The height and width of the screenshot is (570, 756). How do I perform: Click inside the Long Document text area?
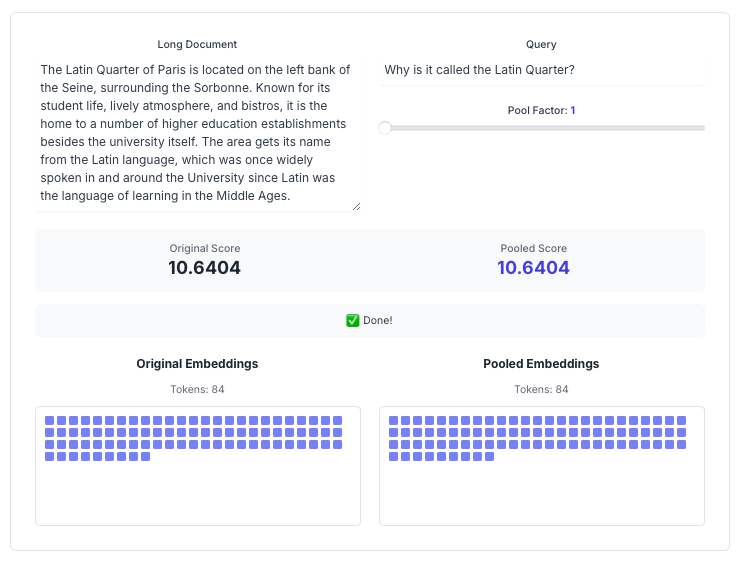(x=198, y=133)
